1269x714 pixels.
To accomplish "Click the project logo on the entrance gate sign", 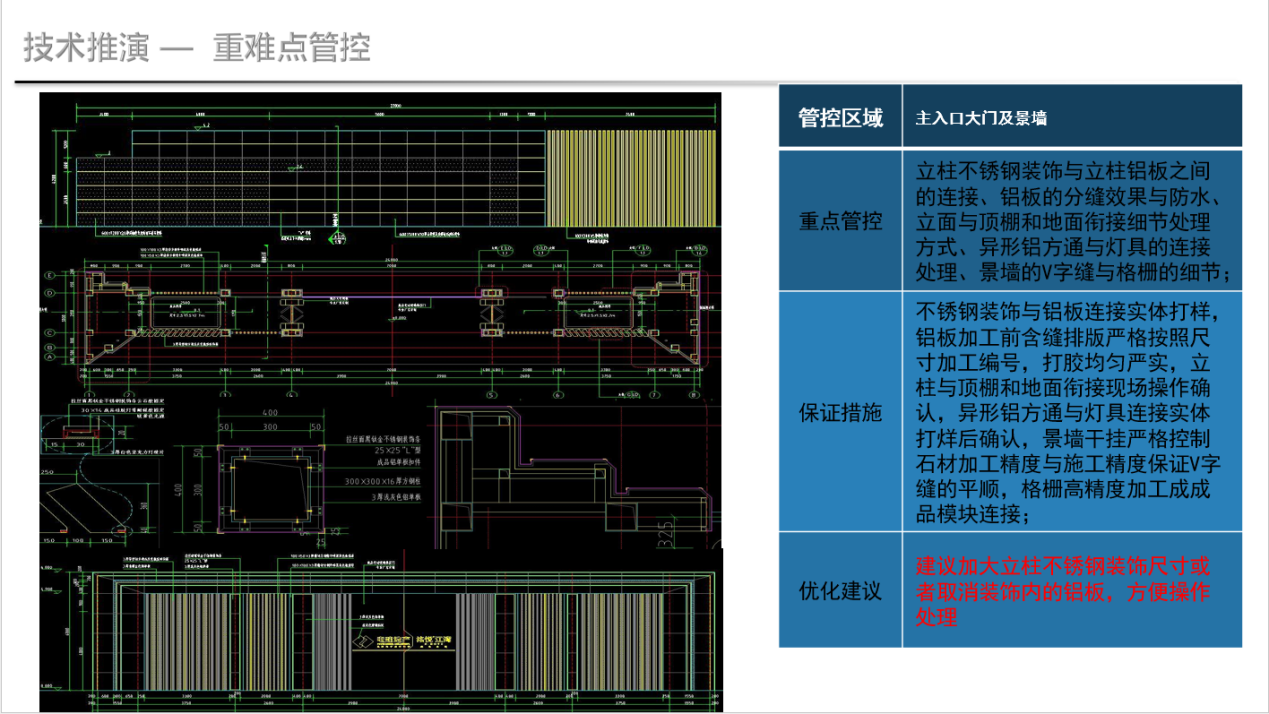I will coord(363,641).
